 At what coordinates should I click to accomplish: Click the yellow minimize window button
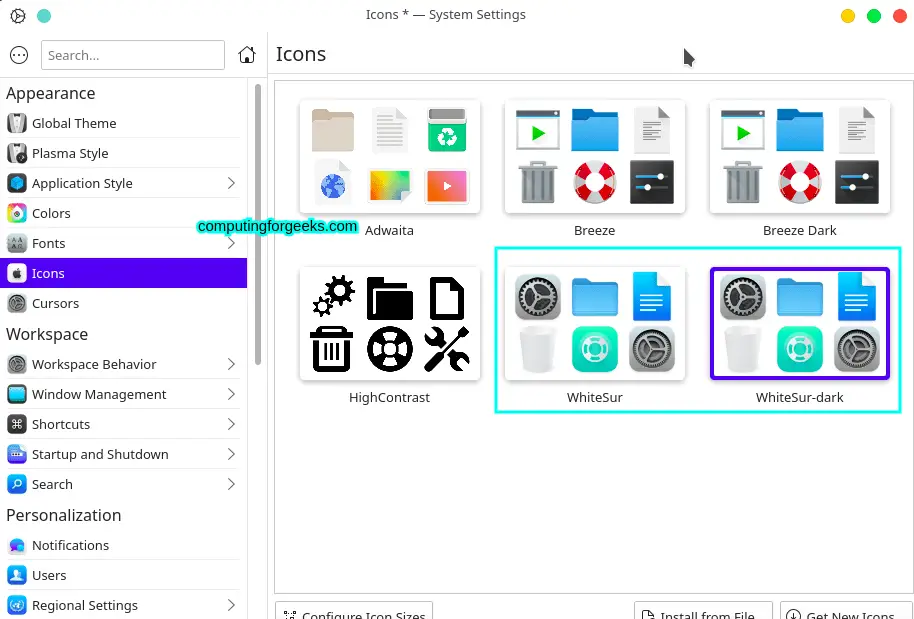pyautogui.click(x=848, y=16)
